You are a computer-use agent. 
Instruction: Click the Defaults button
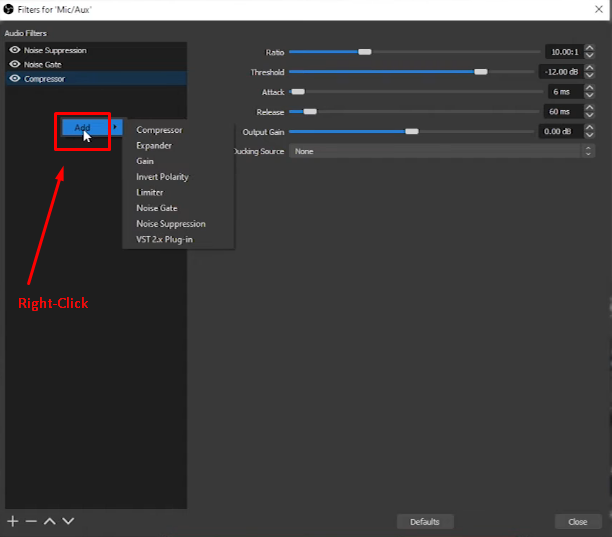pyautogui.click(x=425, y=522)
